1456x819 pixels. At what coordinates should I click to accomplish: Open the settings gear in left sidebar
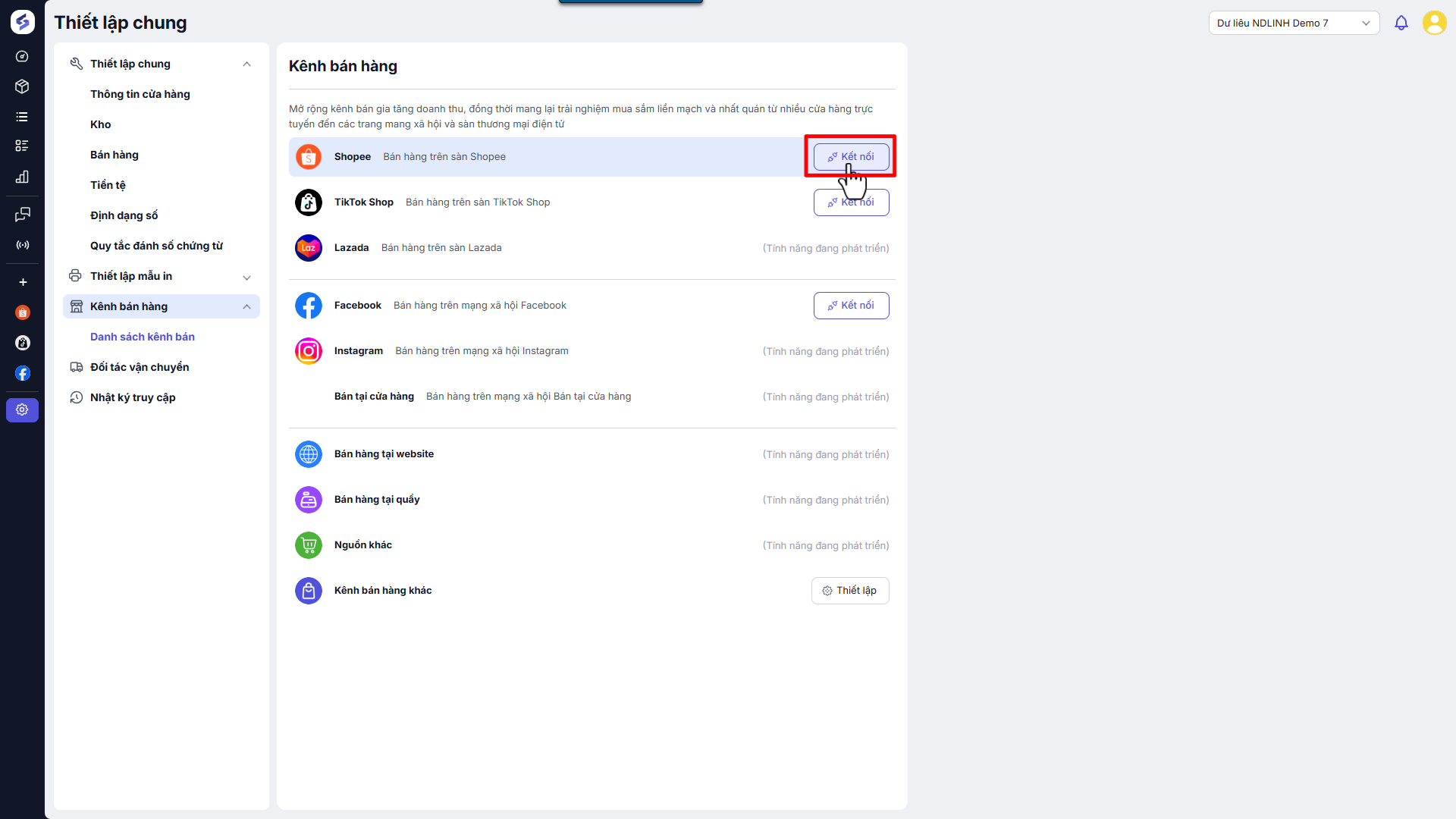click(x=23, y=409)
